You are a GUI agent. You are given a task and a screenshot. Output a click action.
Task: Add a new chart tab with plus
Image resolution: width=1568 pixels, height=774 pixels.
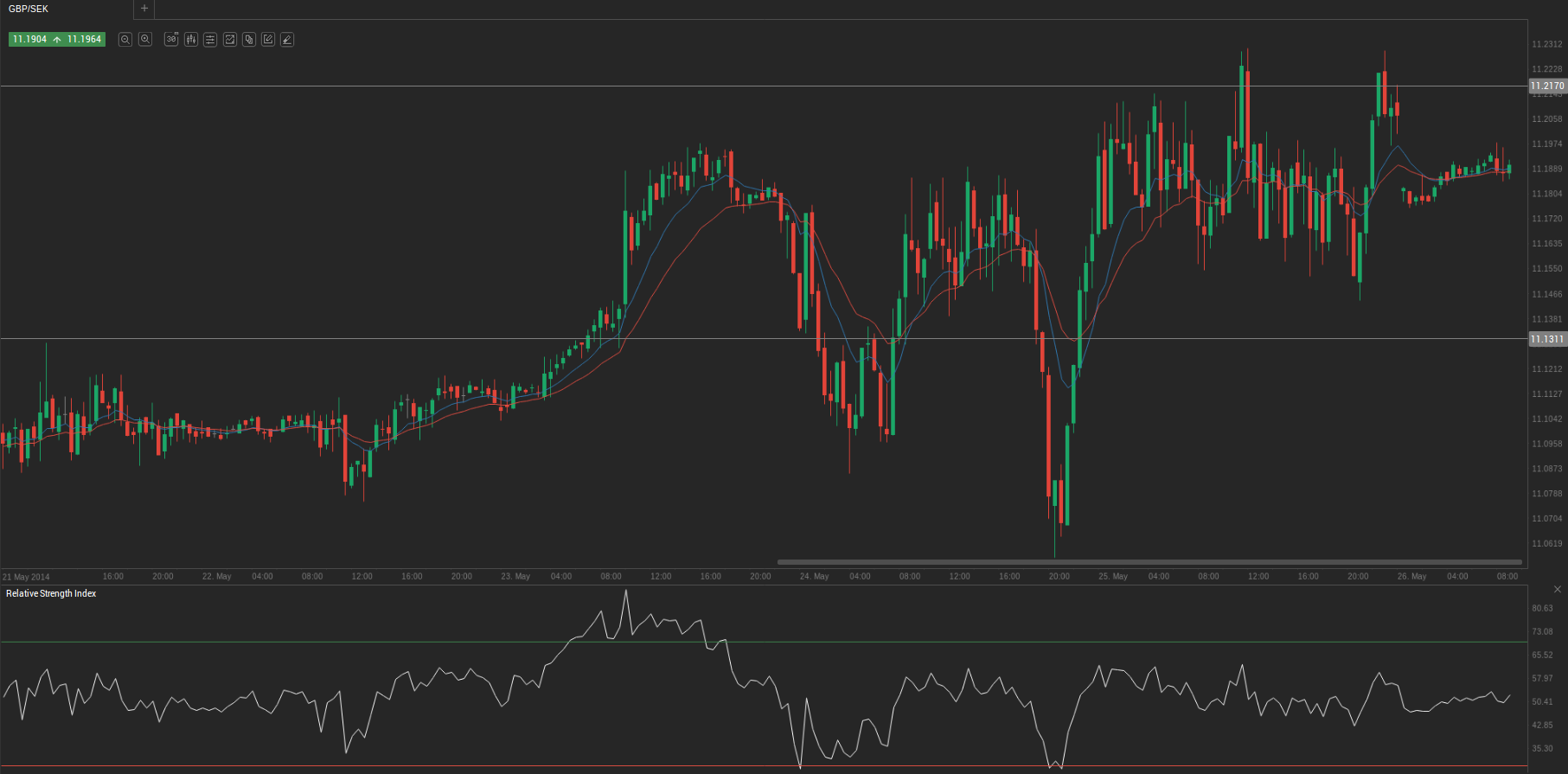pyautogui.click(x=144, y=9)
